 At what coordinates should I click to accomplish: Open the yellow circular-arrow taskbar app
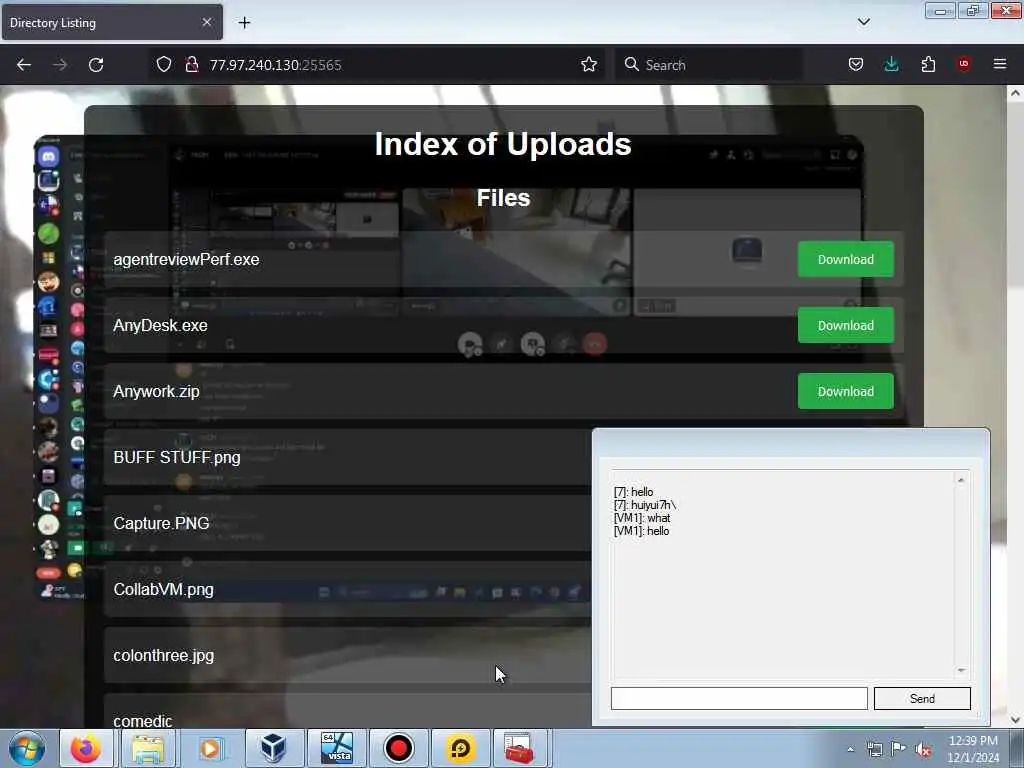pos(460,748)
